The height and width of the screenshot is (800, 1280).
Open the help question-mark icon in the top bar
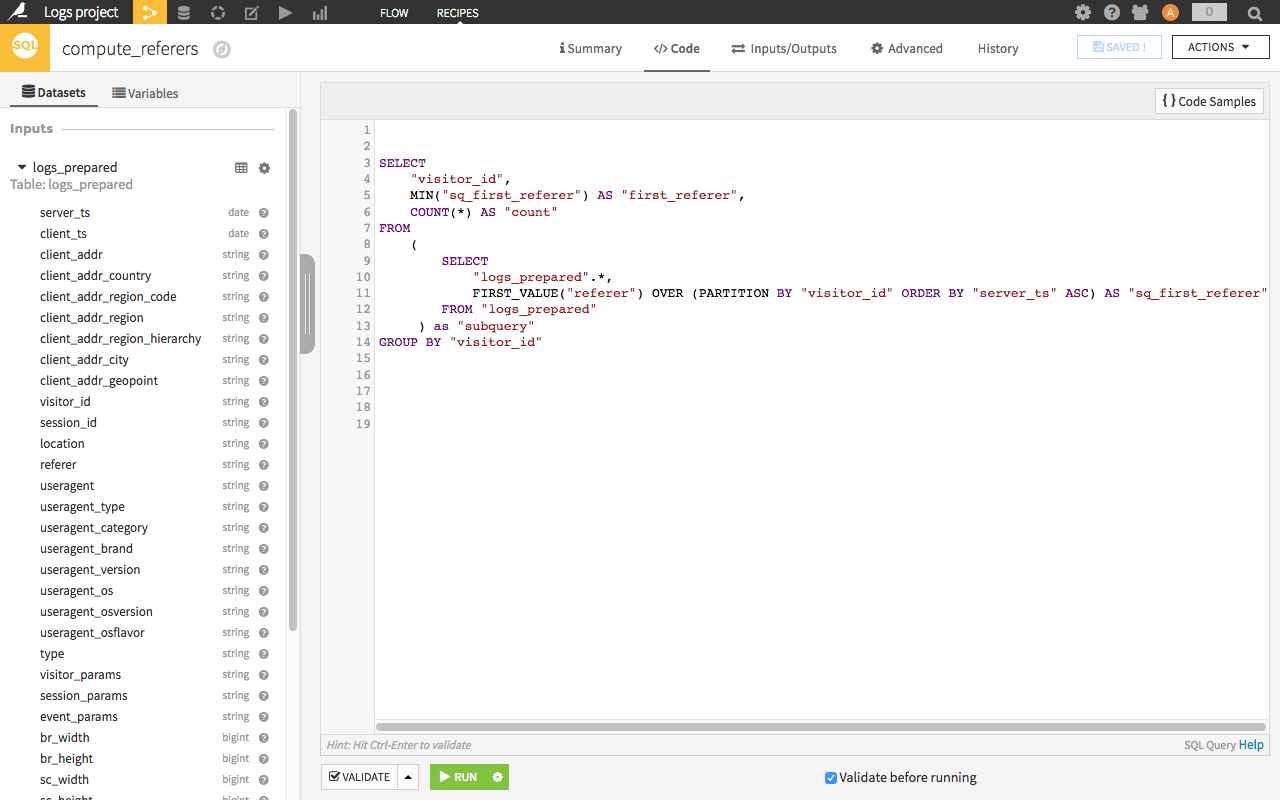[1111, 12]
